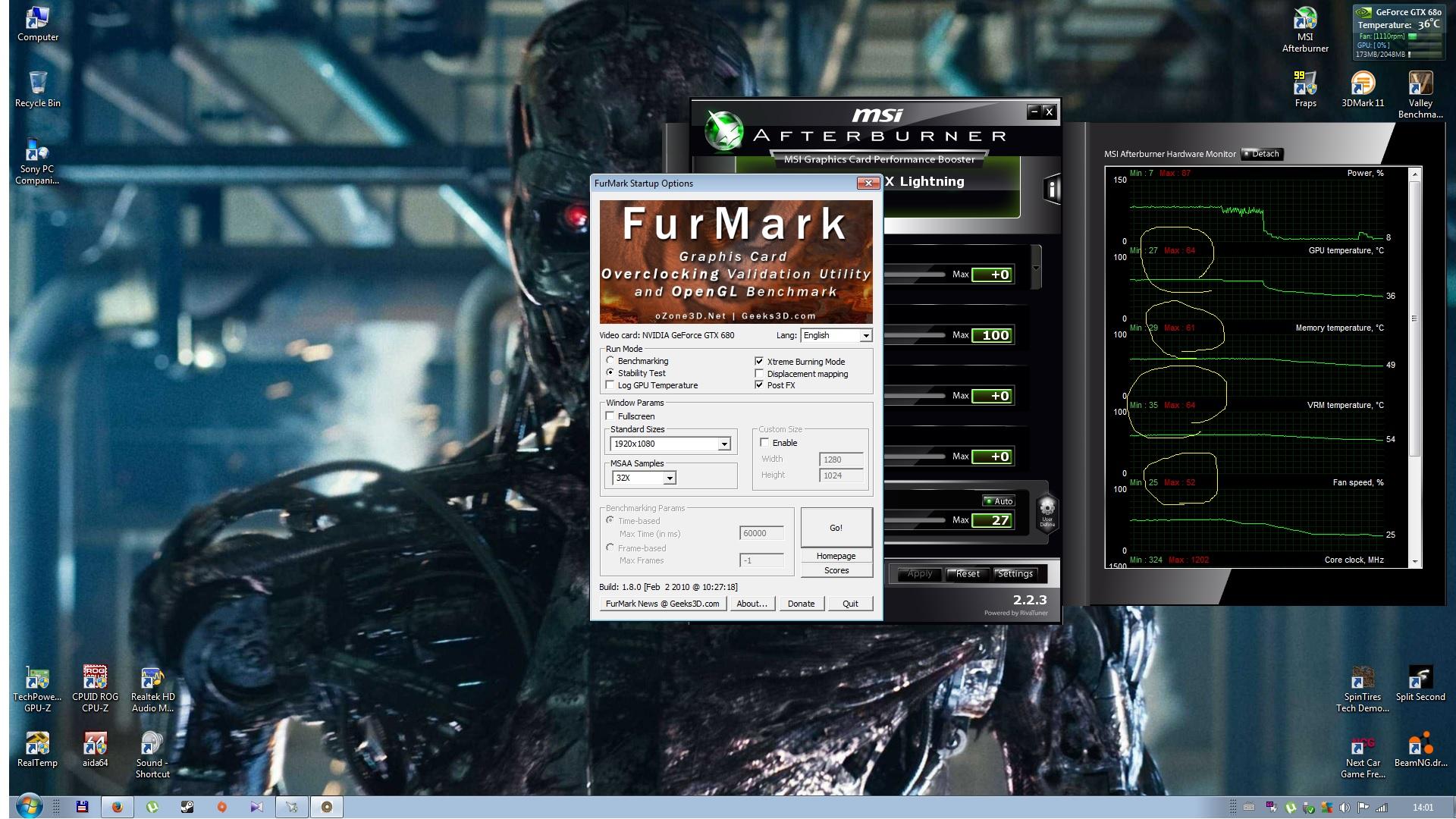Launch the 3DMark 11 desktop shortcut
Viewport: 1456px width, 819px height.
click(x=1362, y=83)
